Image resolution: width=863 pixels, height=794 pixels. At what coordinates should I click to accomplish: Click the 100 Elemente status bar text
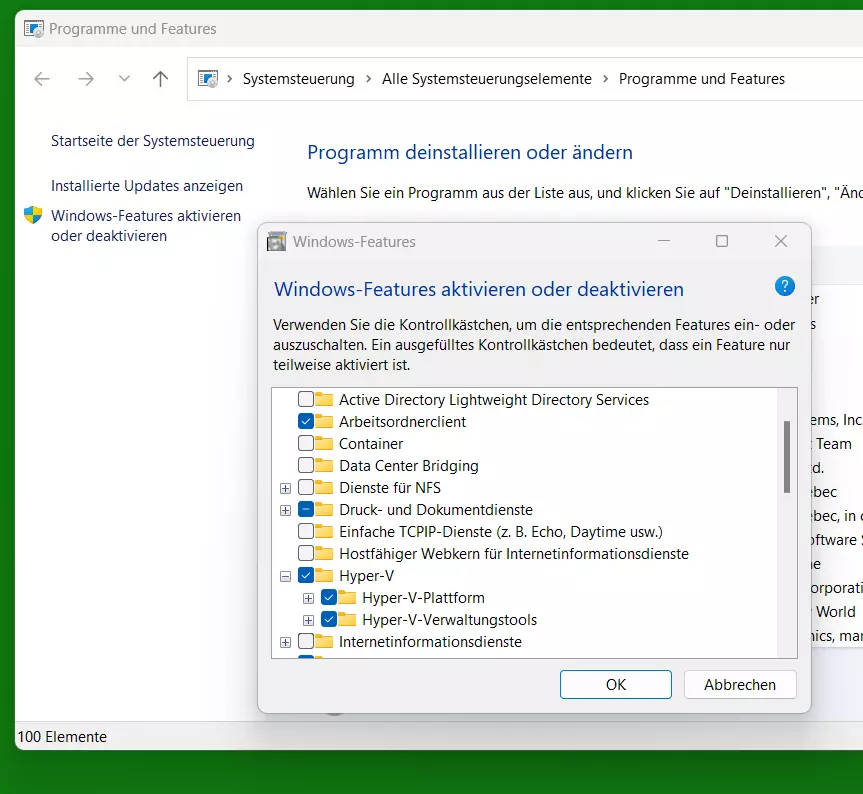62,737
